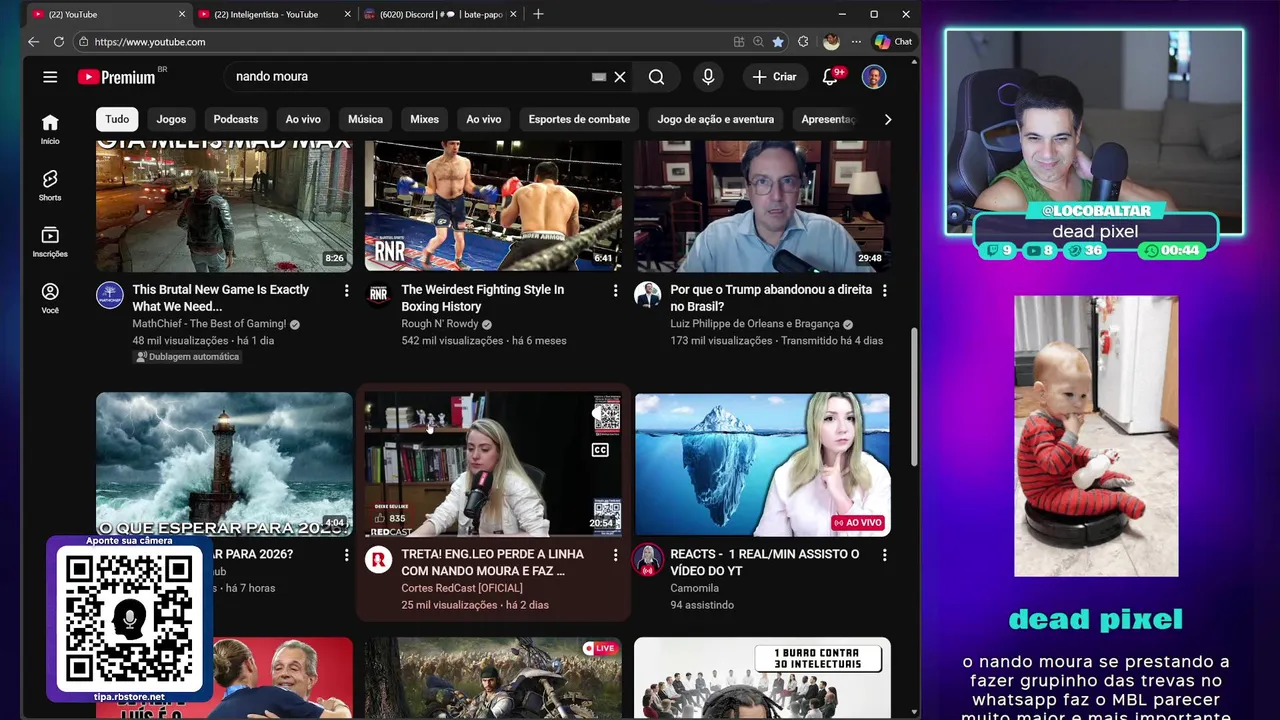Screen dimensions: 1280x720
Task: Select the Tudo filter chip
Action: [117, 119]
